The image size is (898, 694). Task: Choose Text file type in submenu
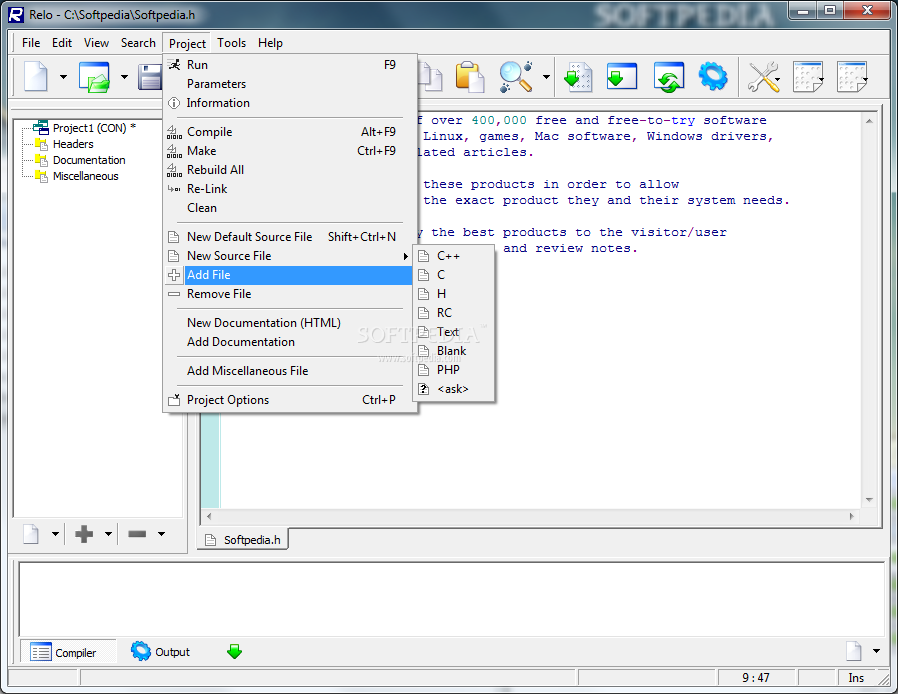453,332
